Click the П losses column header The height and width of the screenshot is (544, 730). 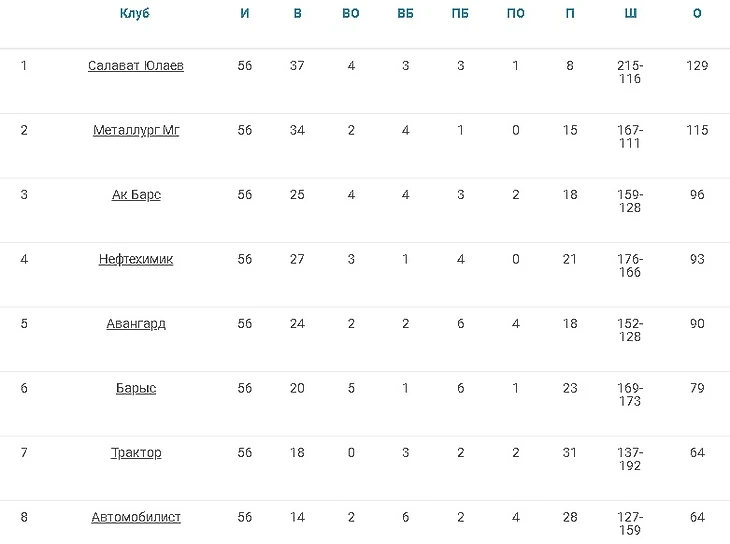coord(570,13)
